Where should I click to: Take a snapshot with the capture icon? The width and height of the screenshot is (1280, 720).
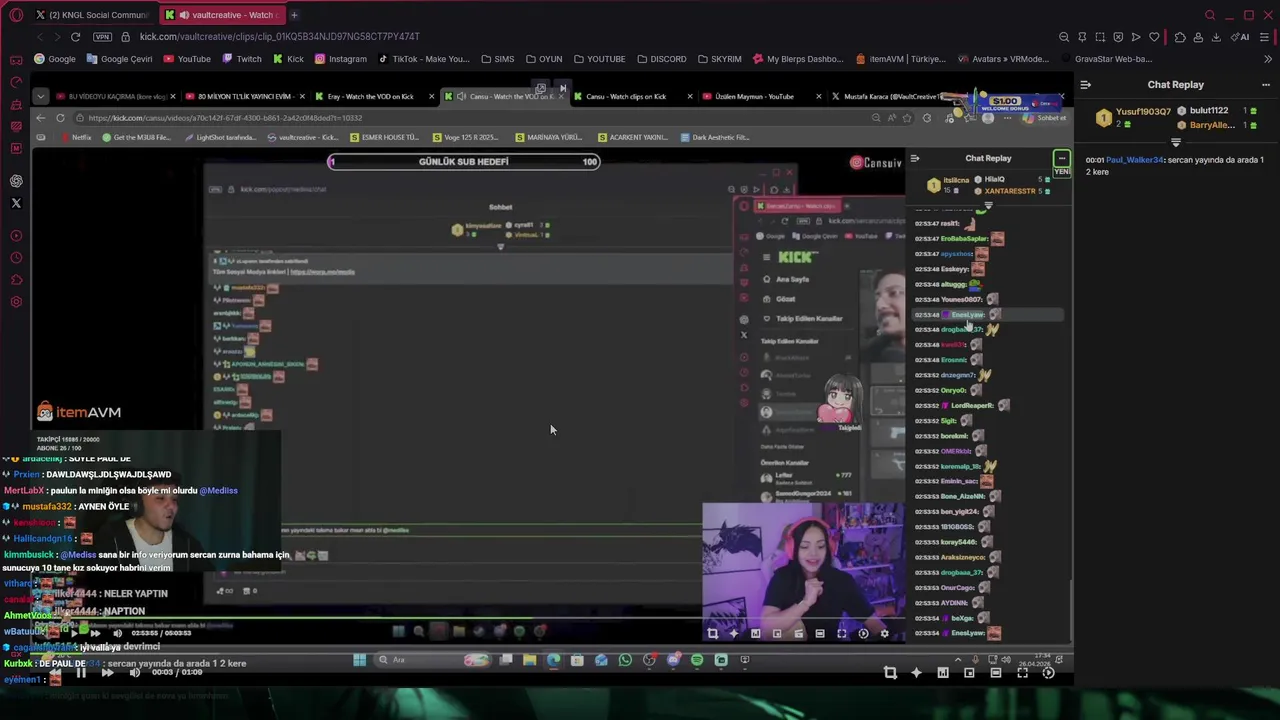[1100, 37]
